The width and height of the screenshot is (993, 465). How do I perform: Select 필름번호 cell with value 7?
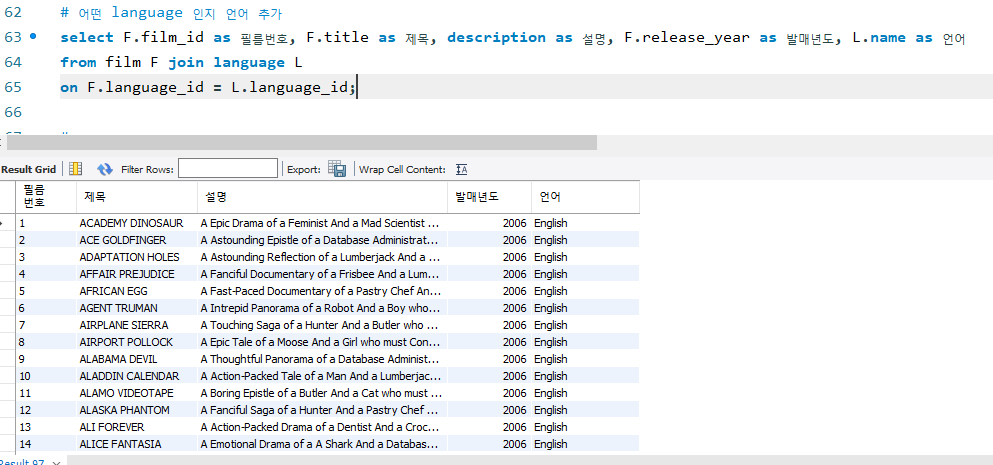[x=46, y=325]
